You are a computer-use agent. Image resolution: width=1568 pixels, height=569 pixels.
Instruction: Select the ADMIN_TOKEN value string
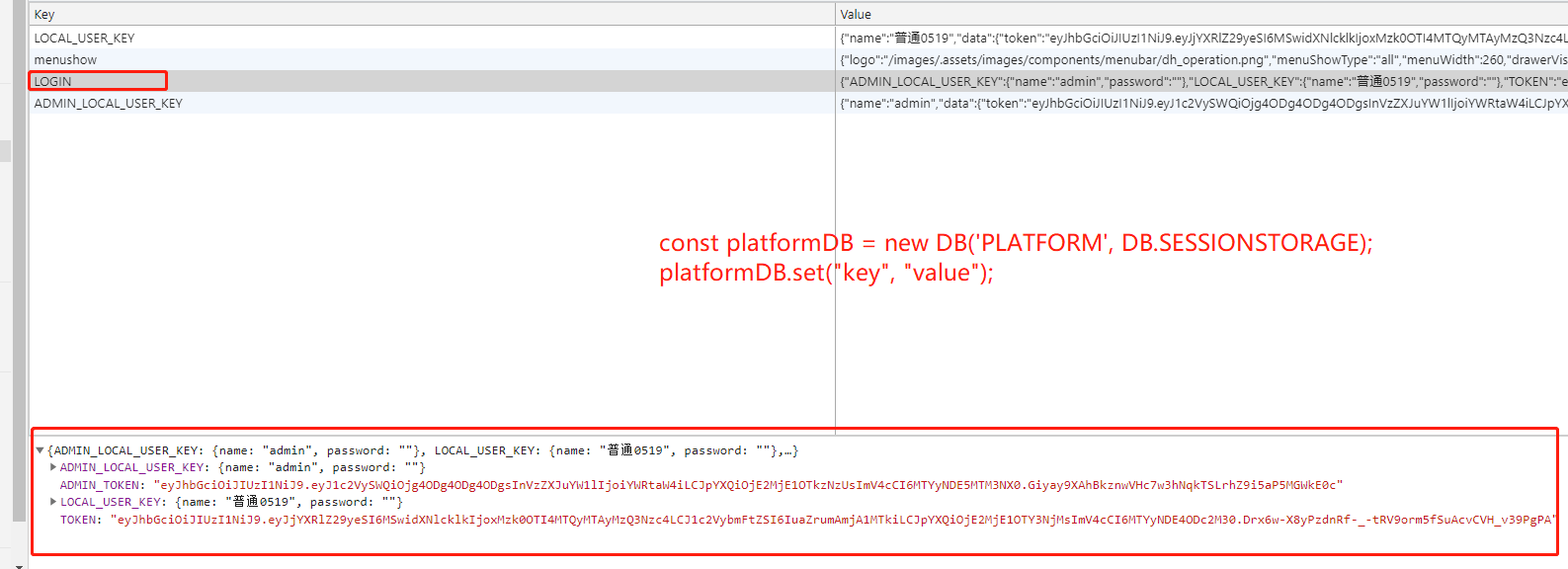pyautogui.click(x=748, y=485)
